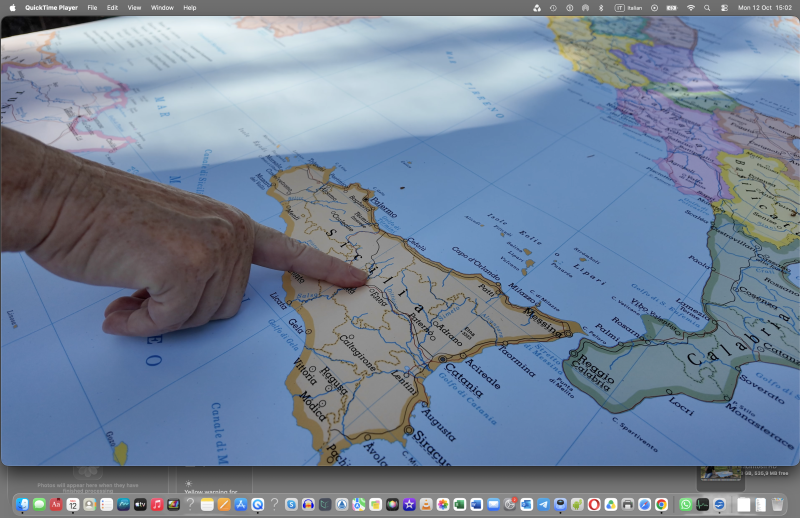Click the QuickTime Player app menu
The width and height of the screenshot is (800, 518).
click(52, 8)
